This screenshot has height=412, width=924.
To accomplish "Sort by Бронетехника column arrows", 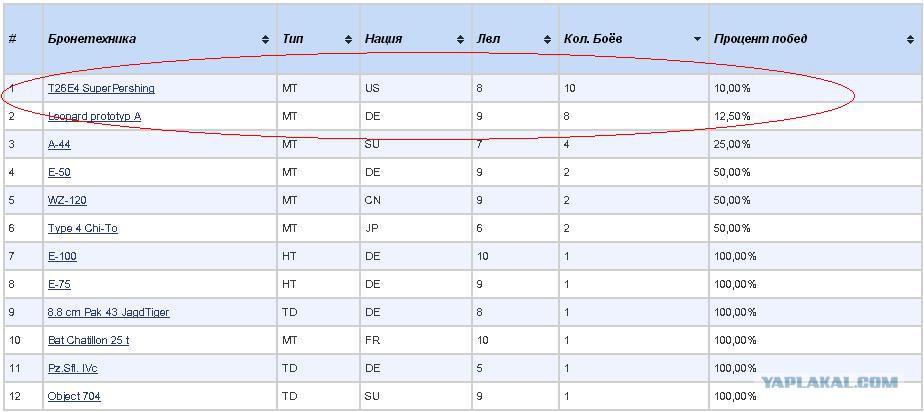I will [x=265, y=39].
